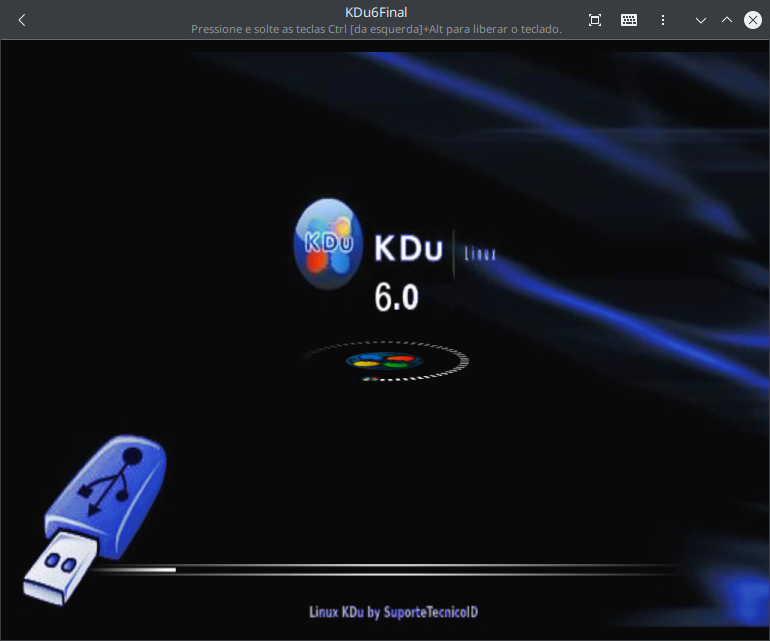Image resolution: width=770 pixels, height=641 pixels.
Task: Open the keyboard shortcuts sender icon
Action: pos(629,20)
